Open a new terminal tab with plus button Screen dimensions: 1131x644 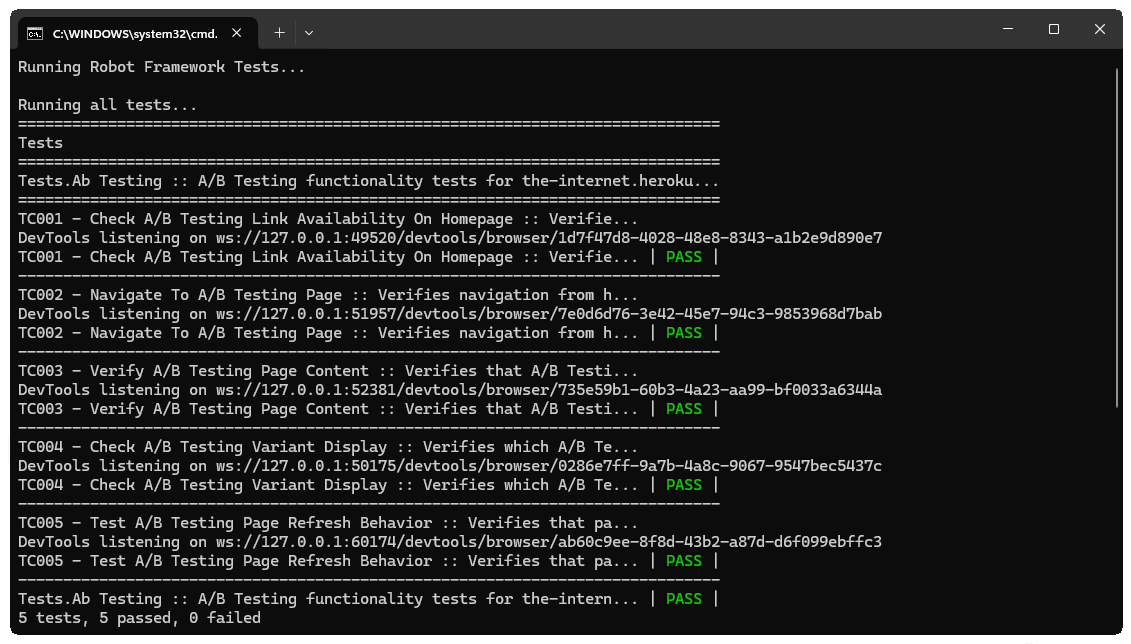(279, 33)
